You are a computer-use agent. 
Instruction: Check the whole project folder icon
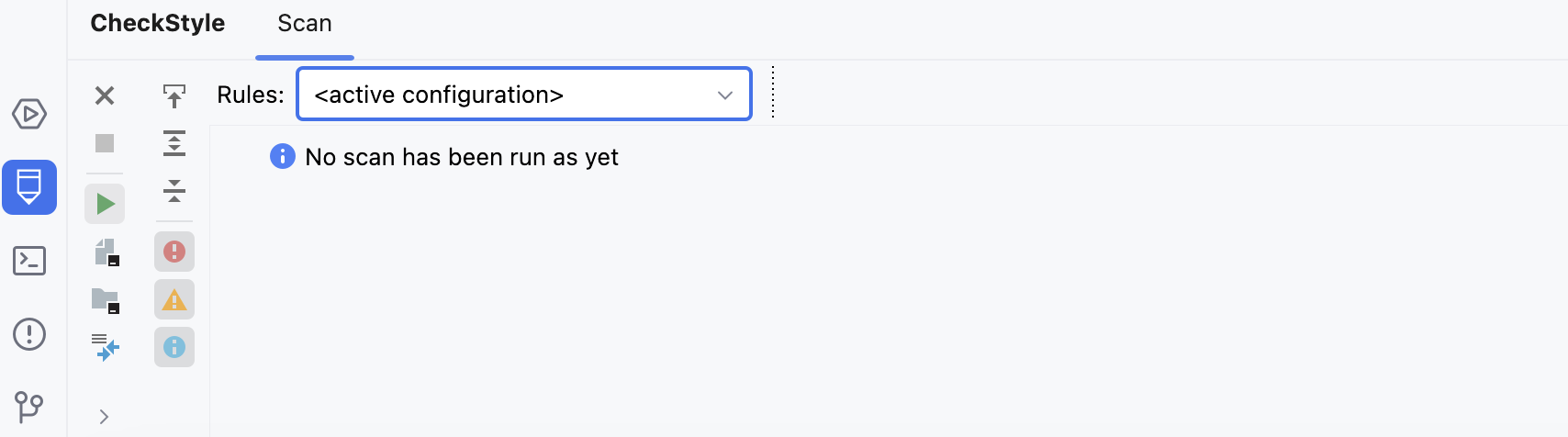click(x=106, y=300)
